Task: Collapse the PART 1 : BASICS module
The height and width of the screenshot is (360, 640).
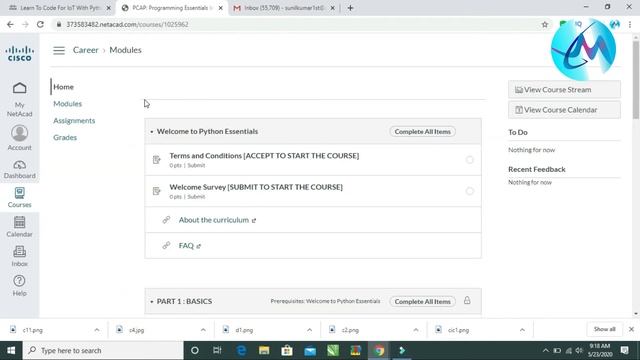Action: pos(151,302)
